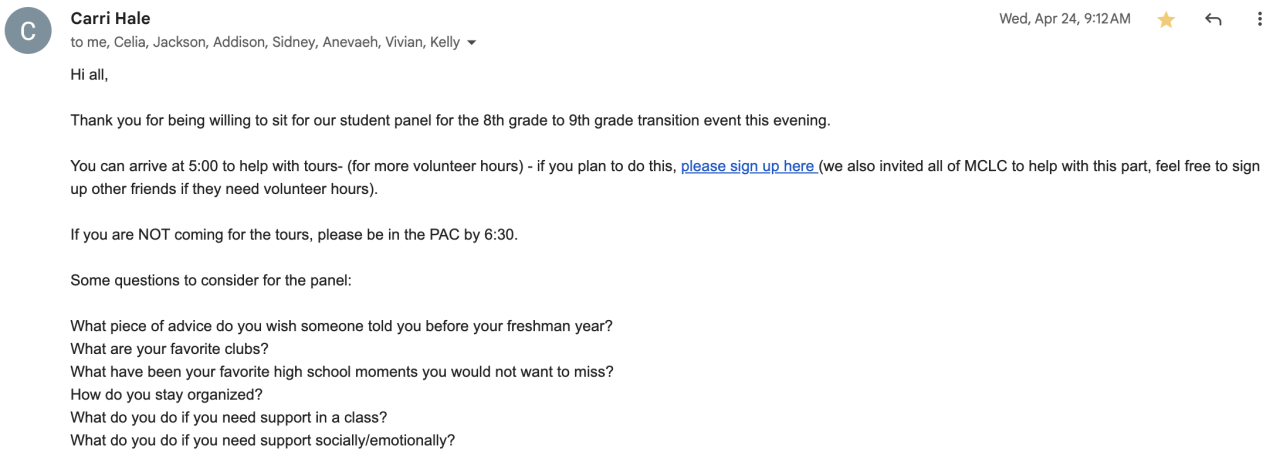Expand recipient details dropdown arrow
The image size is (1280, 463).
472,43
